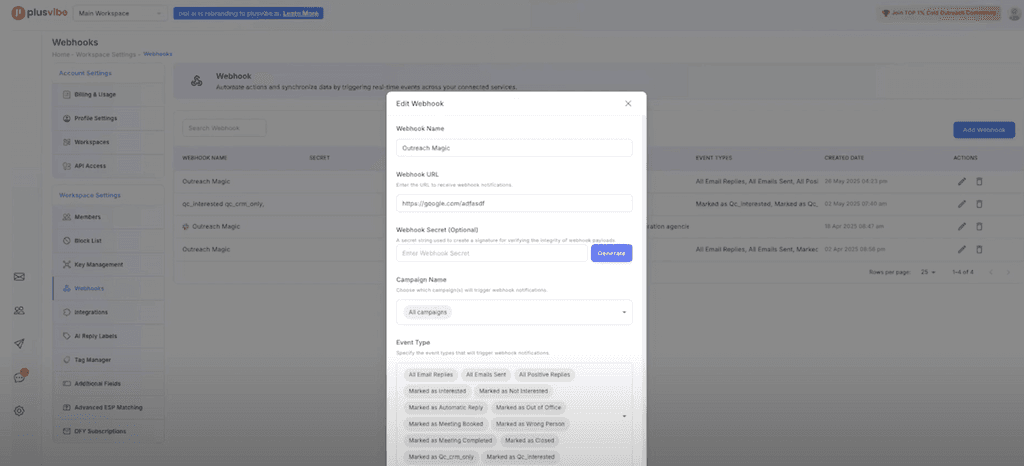Image resolution: width=1024 pixels, height=466 pixels.
Task: Click the All Positive Replies chip
Action: click(x=545, y=375)
